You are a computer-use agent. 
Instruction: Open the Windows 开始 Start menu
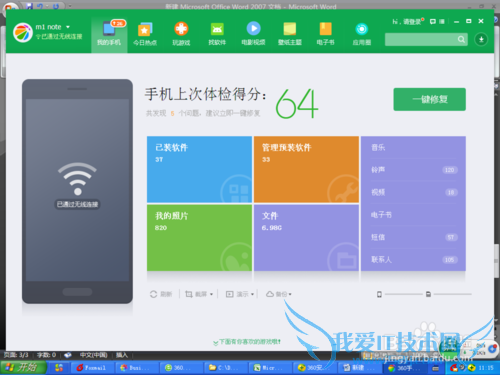click(x=23, y=367)
